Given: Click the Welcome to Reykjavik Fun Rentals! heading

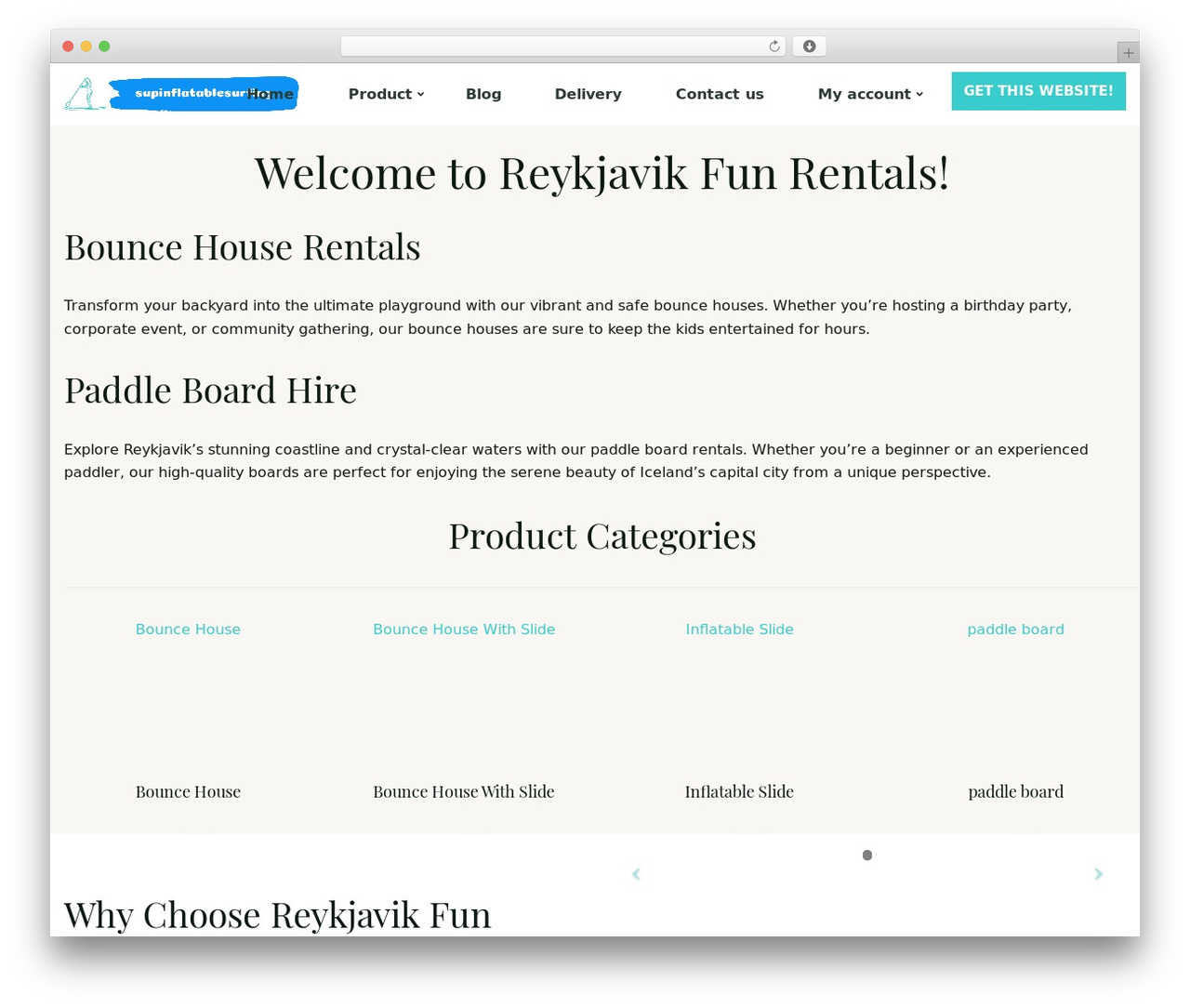Looking at the screenshot, I should (x=602, y=174).
